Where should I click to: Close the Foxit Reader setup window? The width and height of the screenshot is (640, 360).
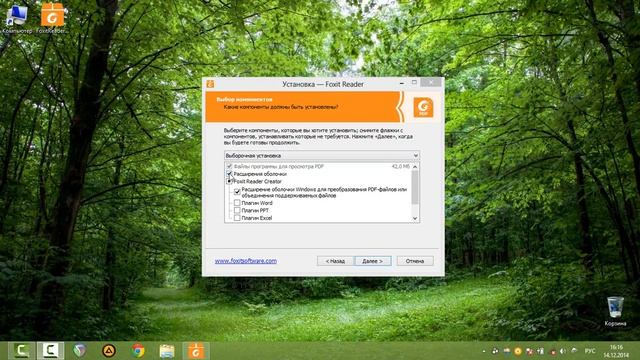tap(431, 83)
